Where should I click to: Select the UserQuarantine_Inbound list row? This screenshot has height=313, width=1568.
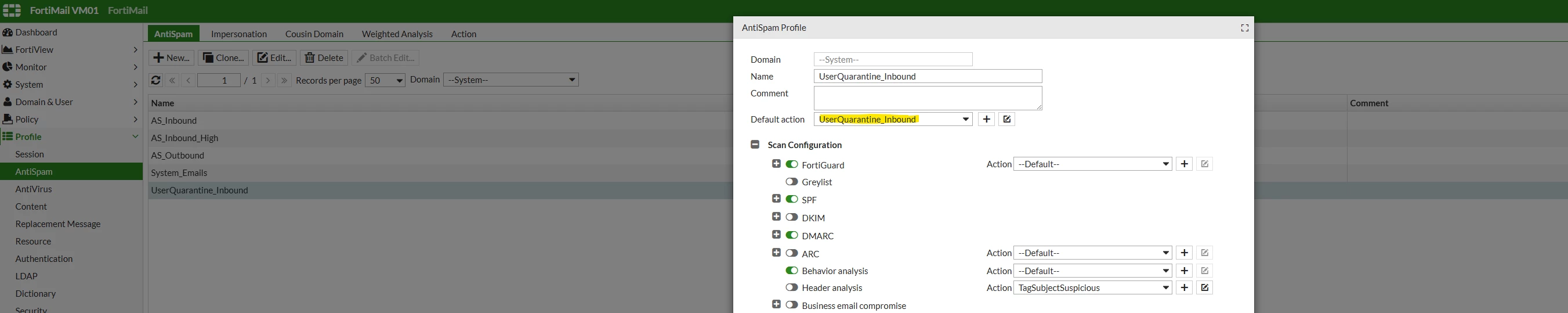pos(441,190)
